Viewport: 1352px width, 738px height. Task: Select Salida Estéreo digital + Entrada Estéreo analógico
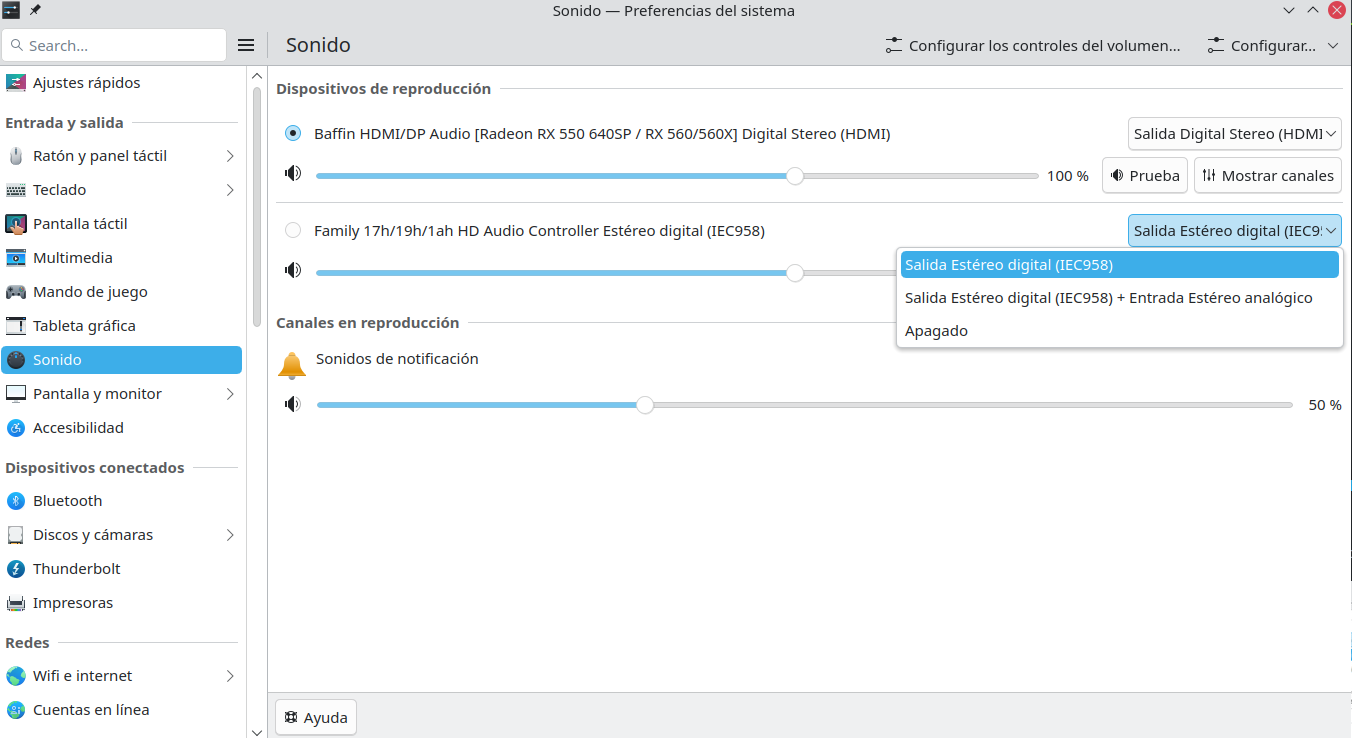(x=1108, y=298)
